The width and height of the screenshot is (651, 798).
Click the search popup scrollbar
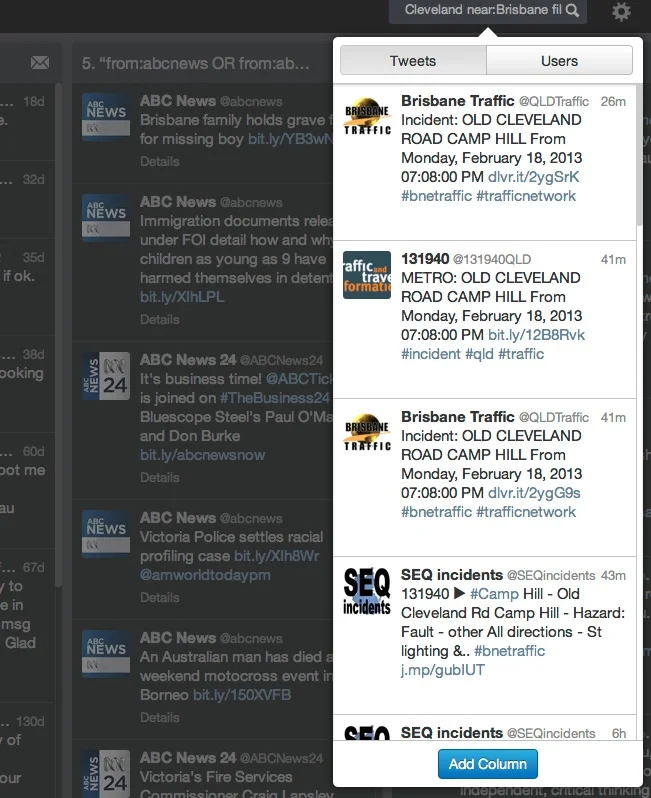tap(639, 155)
